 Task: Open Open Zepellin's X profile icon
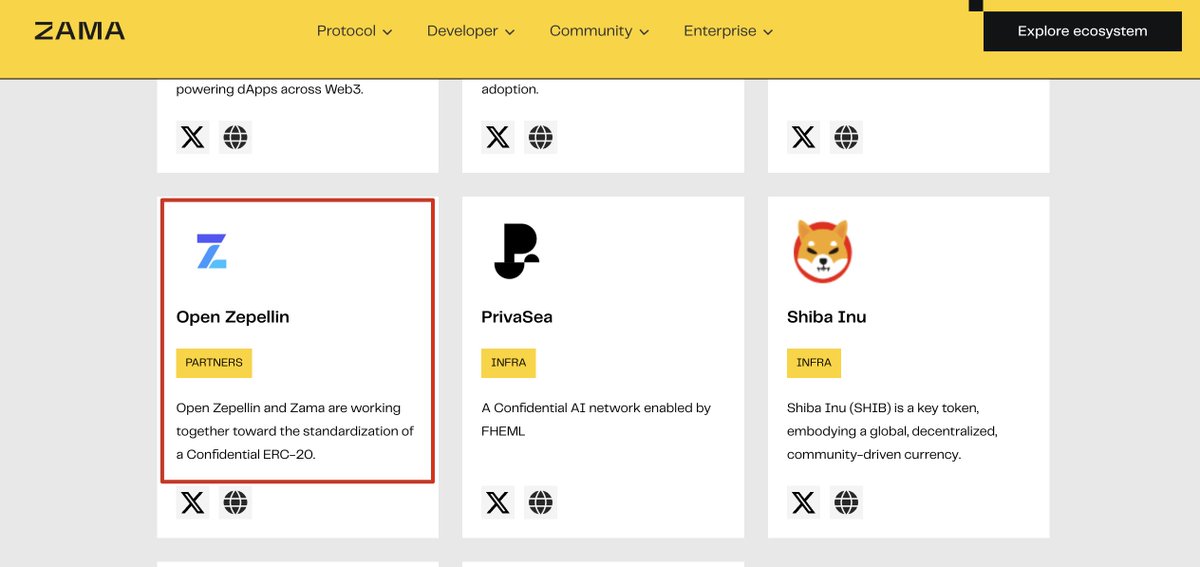[193, 502]
